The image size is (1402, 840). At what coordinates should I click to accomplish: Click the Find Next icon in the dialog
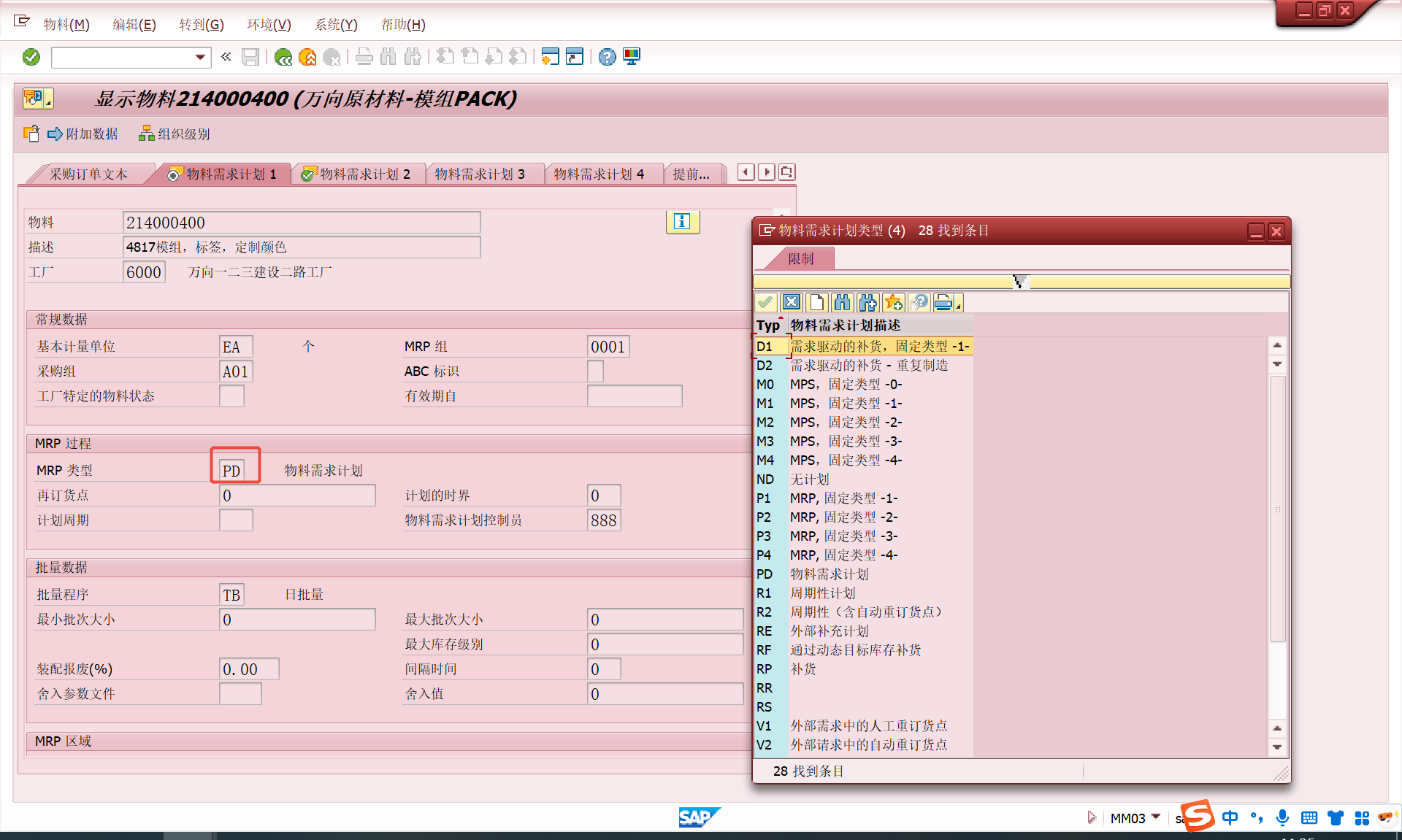(867, 302)
